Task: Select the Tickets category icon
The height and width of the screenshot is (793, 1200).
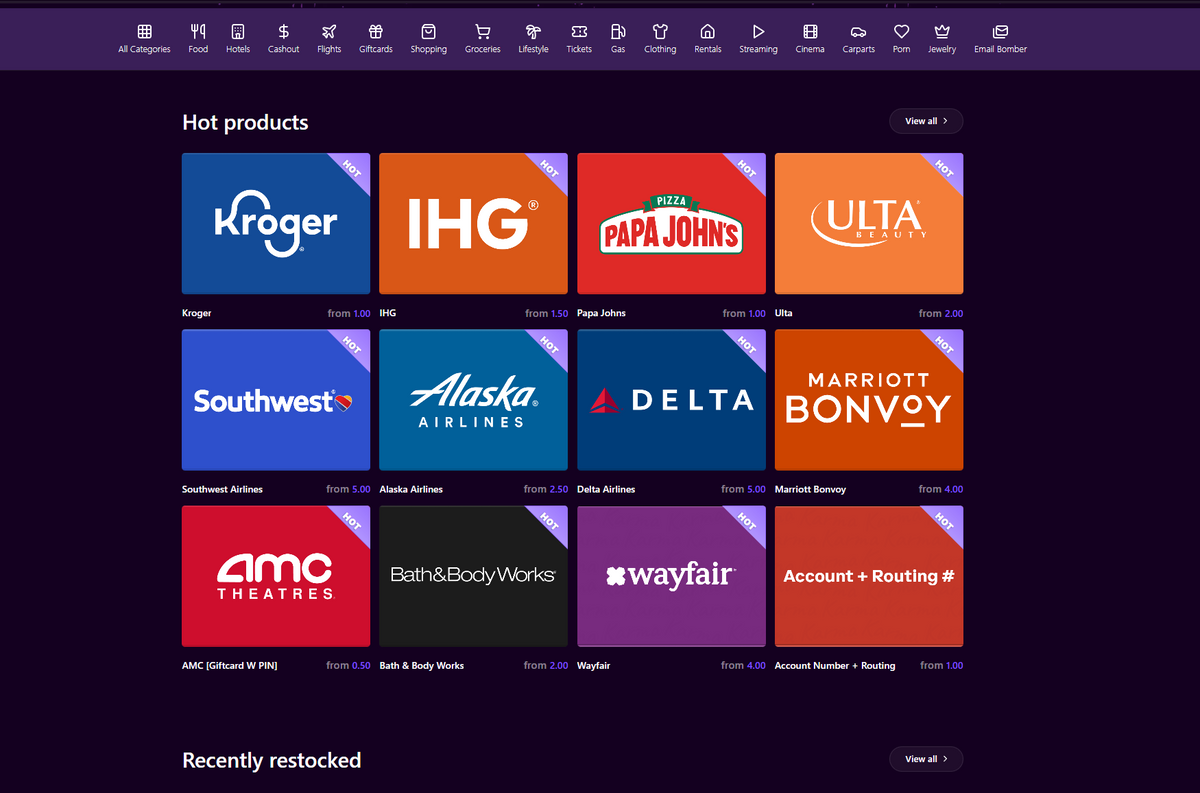Action: pyautogui.click(x=579, y=32)
